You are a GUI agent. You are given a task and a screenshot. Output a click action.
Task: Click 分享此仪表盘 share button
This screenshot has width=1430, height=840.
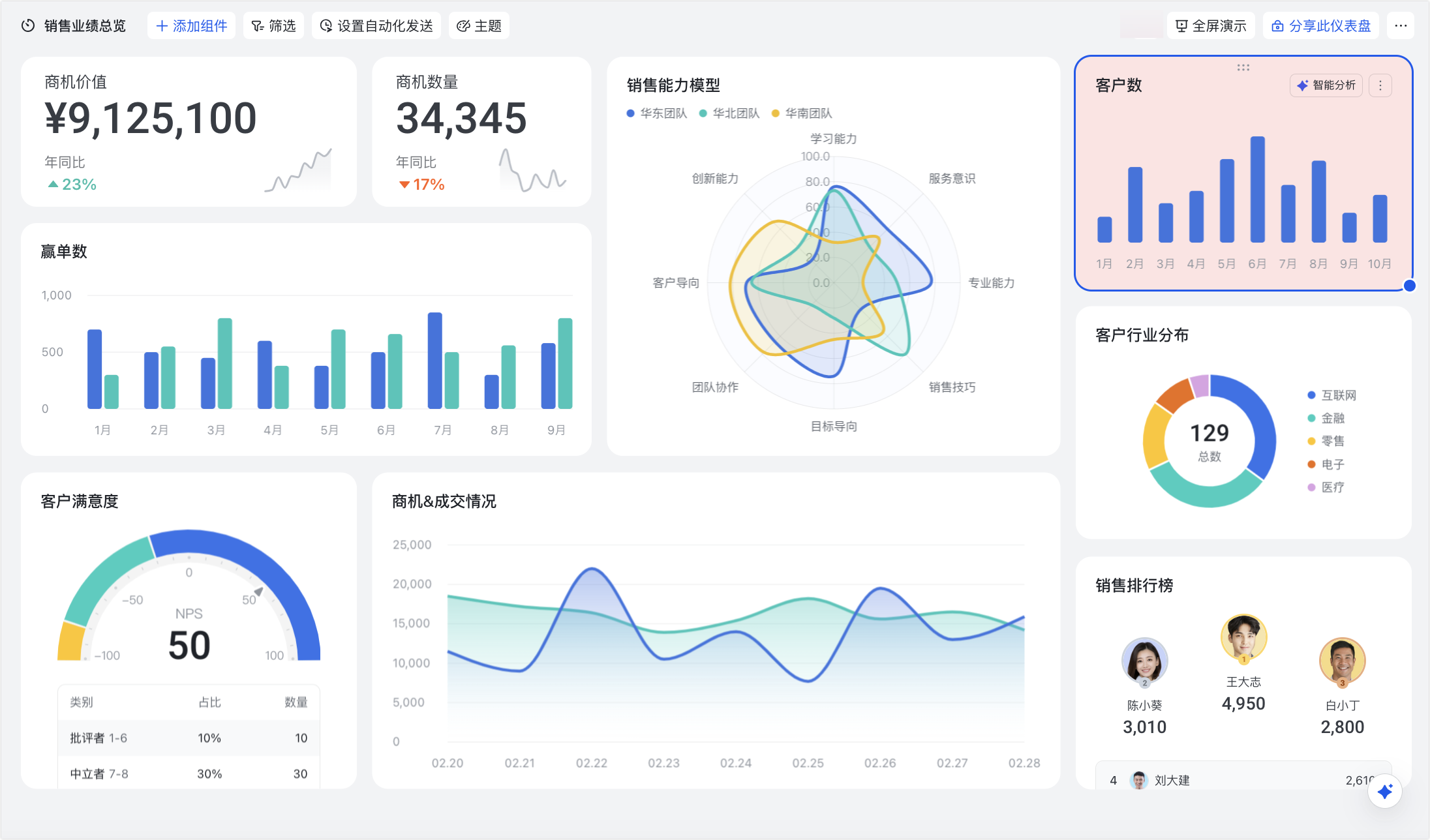(1321, 26)
